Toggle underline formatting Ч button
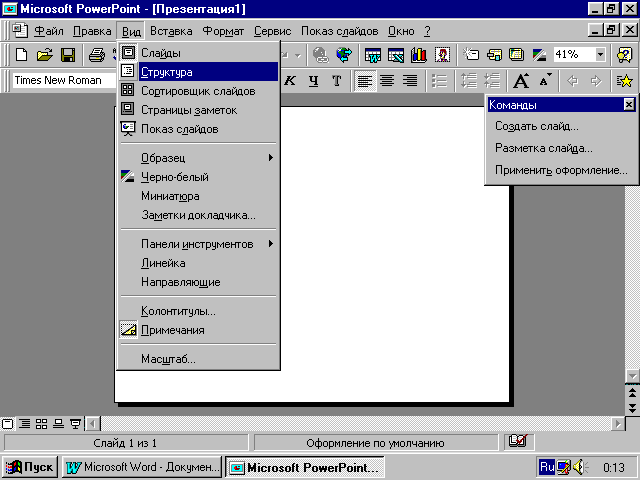This screenshot has width=640, height=480. tap(313, 81)
